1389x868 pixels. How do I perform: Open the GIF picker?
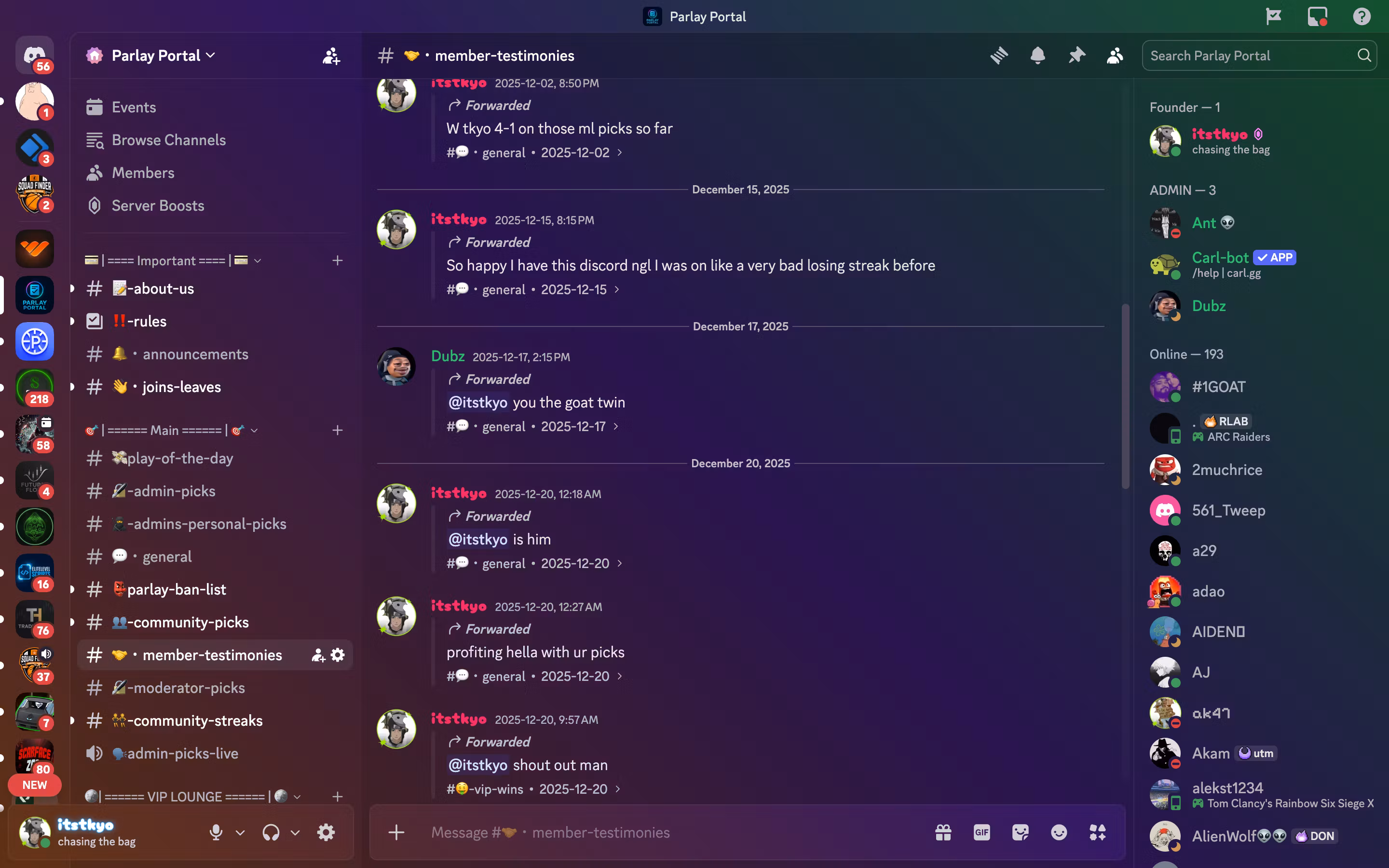(x=981, y=832)
